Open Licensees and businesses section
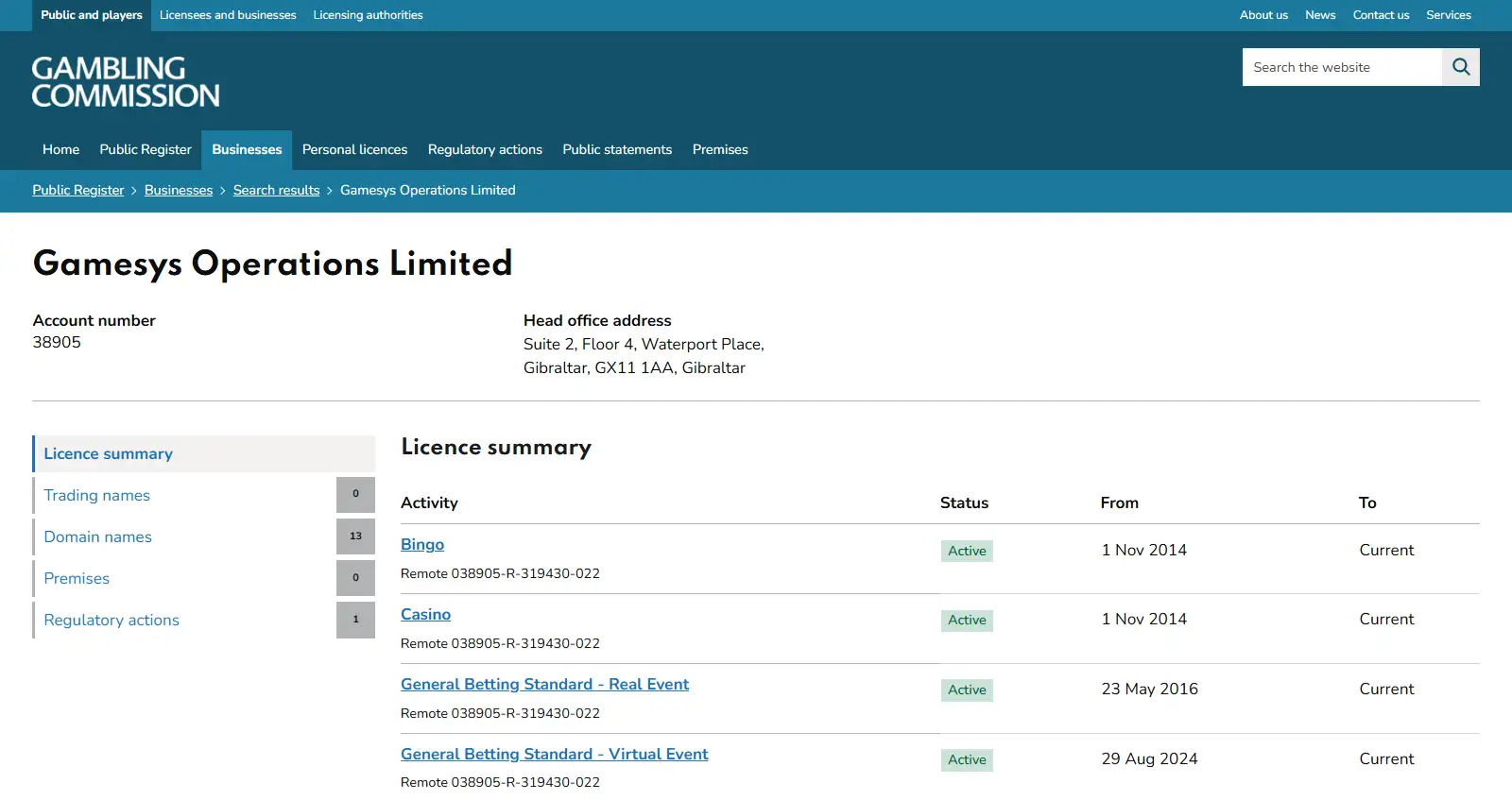 228,15
